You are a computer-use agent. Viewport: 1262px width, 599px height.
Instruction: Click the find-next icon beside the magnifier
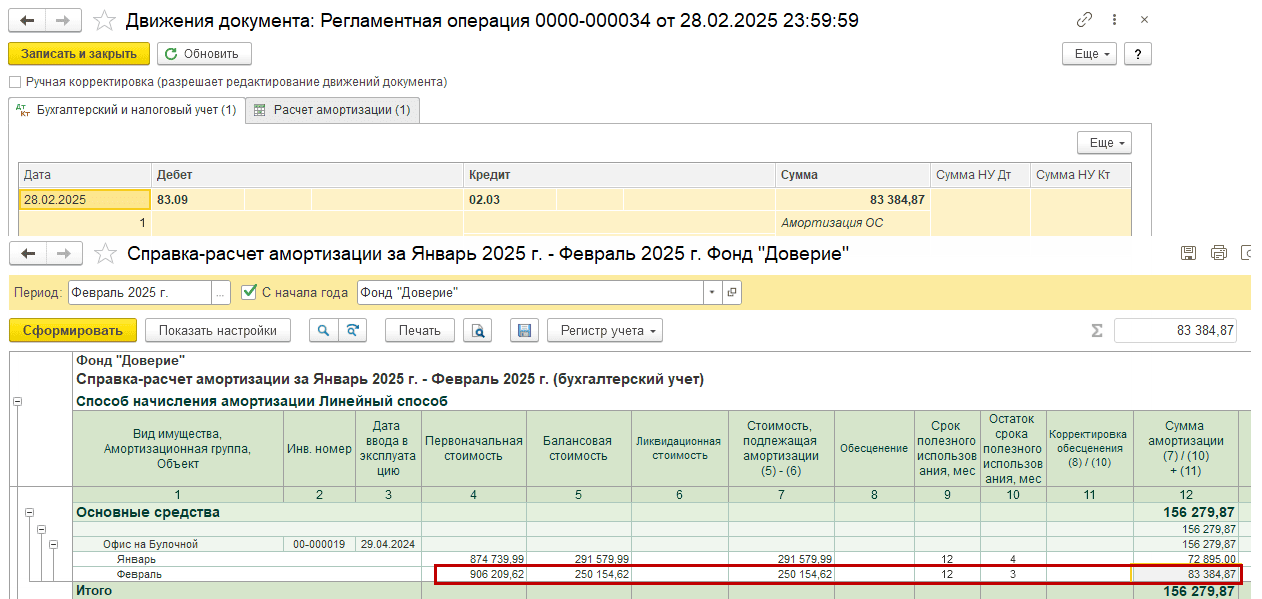pyautogui.click(x=351, y=330)
